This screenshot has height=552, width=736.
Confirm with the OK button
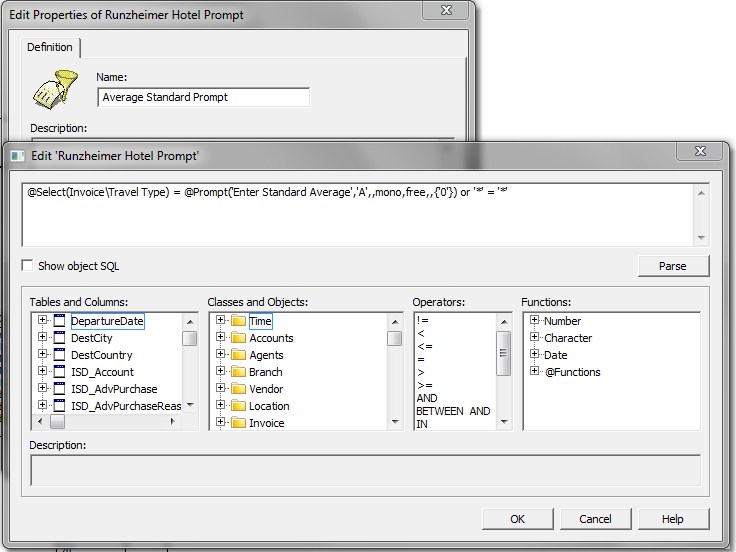click(517, 519)
